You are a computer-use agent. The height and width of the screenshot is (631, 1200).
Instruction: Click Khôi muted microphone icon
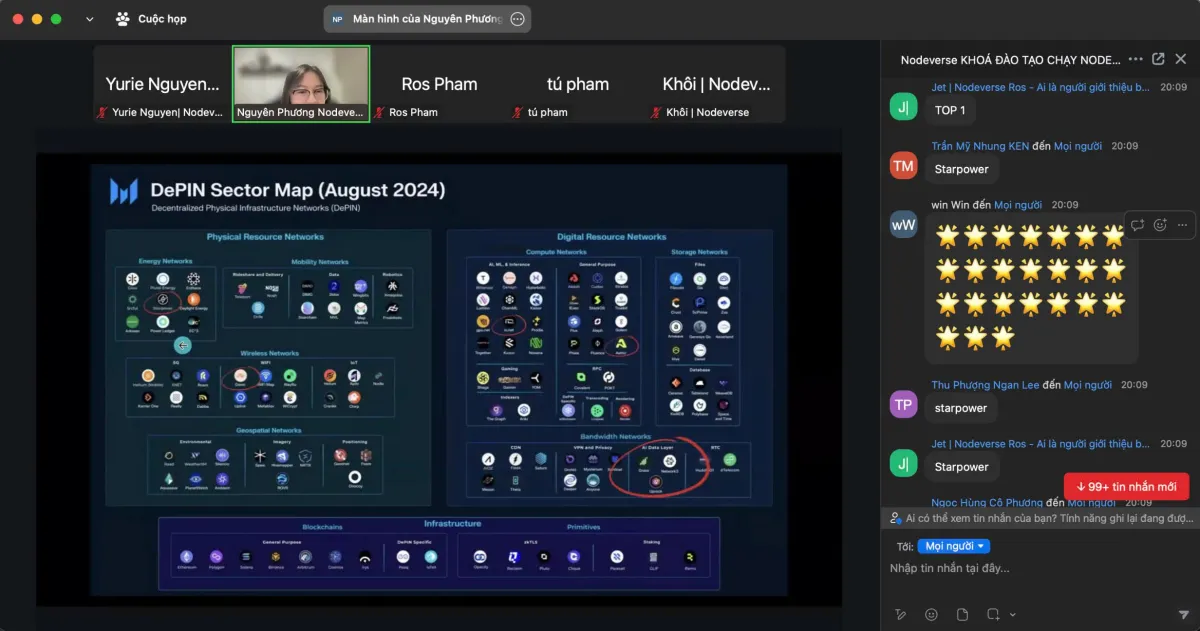tap(657, 113)
